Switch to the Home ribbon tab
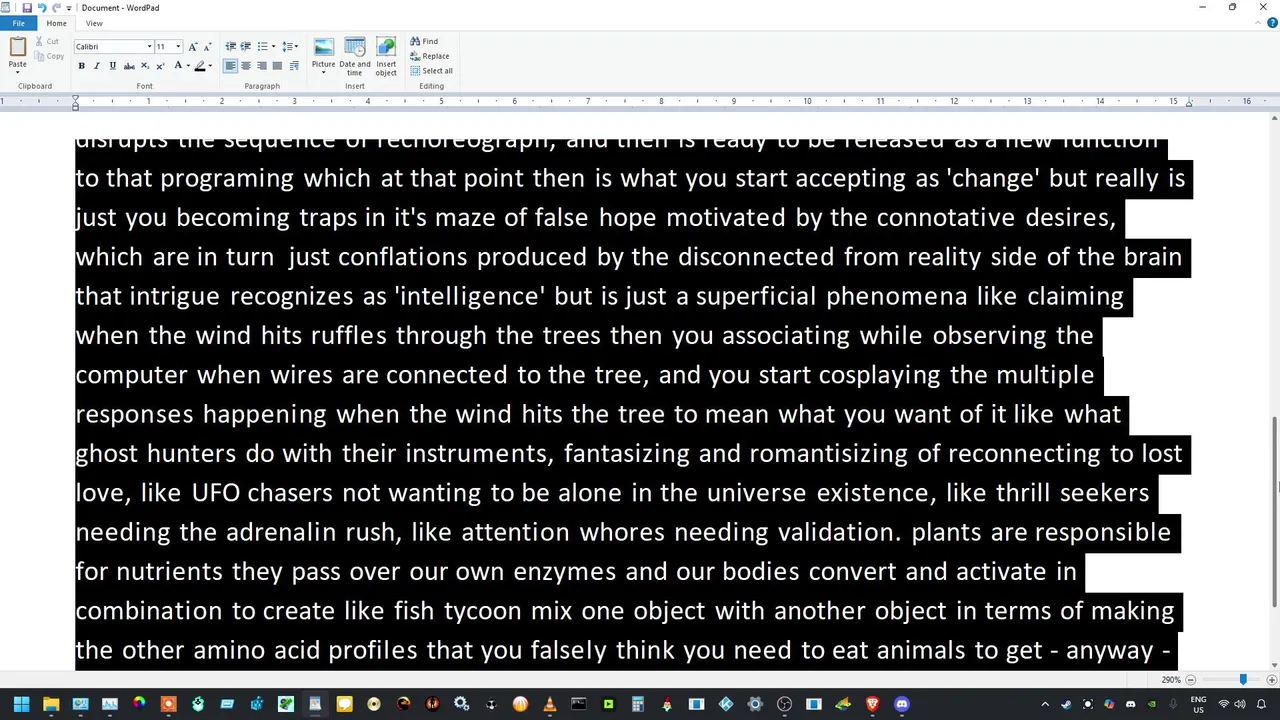The image size is (1280, 720). (x=56, y=23)
